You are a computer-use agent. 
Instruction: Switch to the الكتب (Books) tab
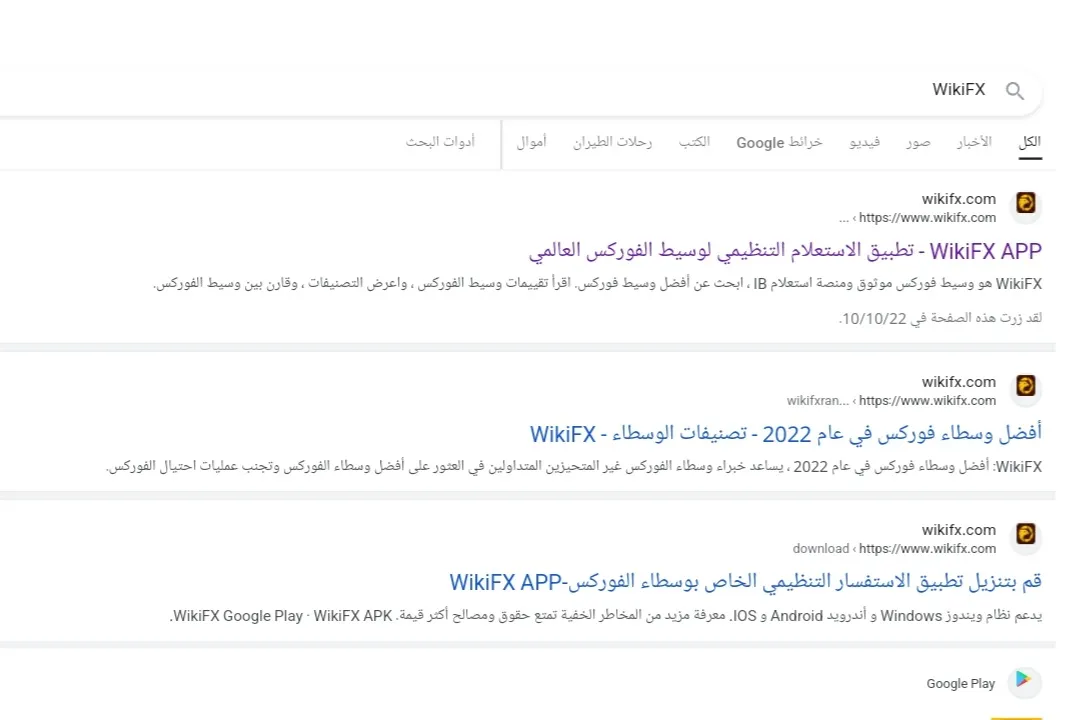[x=694, y=142]
